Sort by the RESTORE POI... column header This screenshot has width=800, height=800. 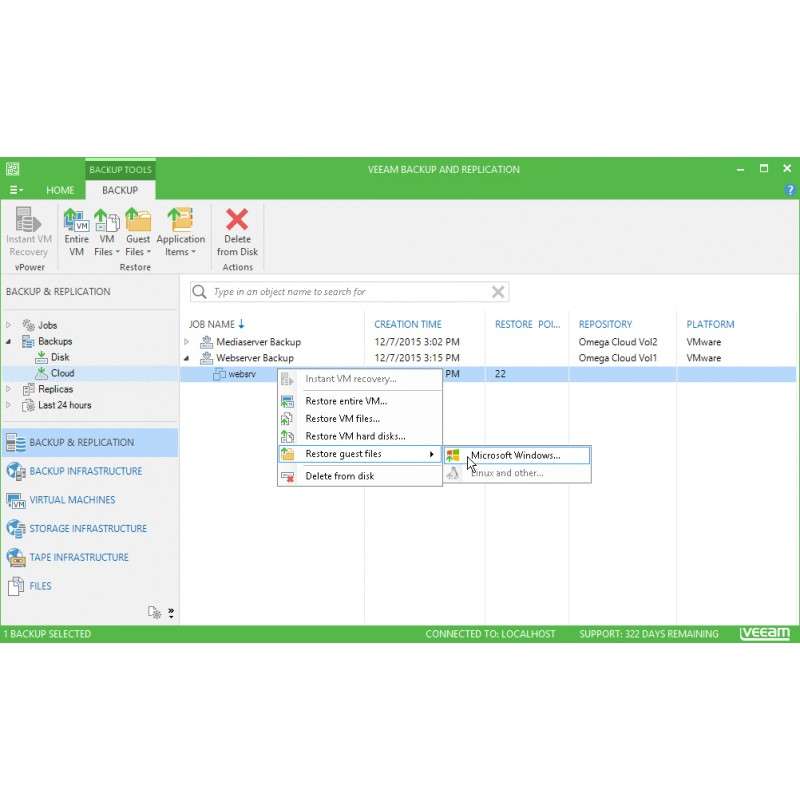(527, 324)
